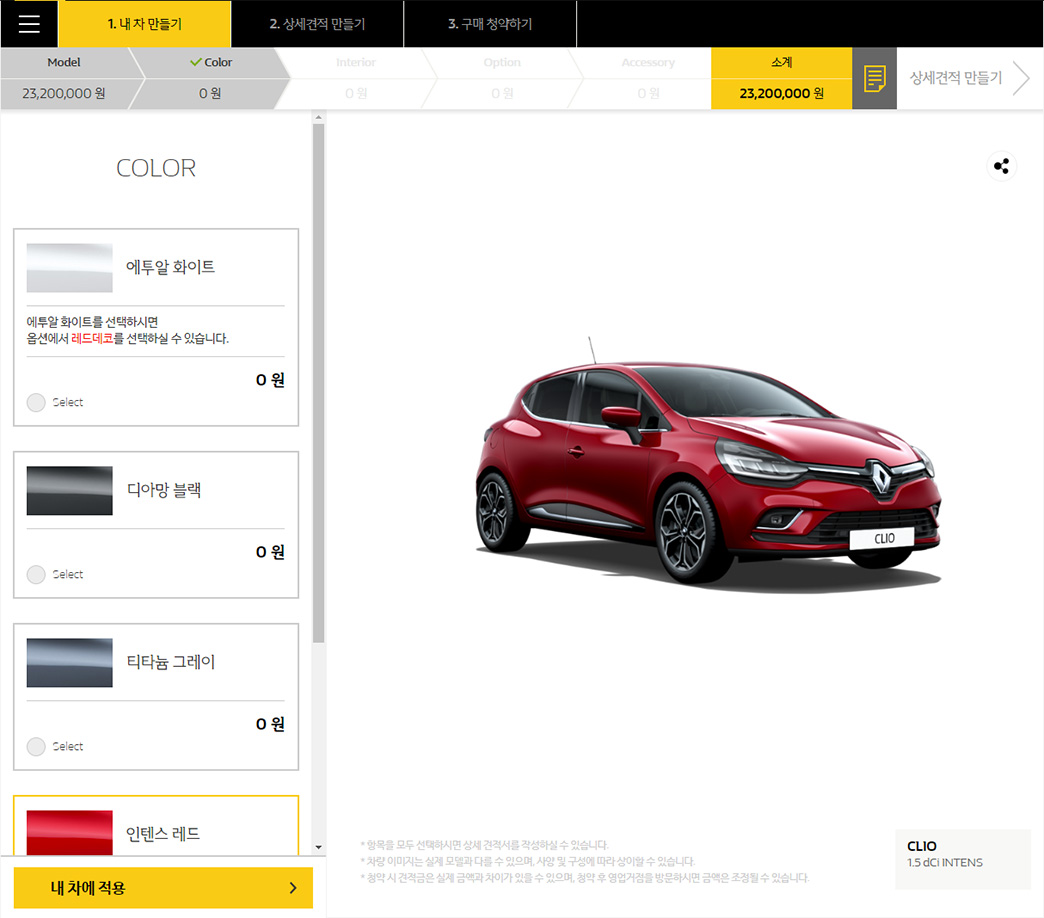Pick the 에투알 화이트 color swatch
The image size is (1044, 918).
click(69, 268)
